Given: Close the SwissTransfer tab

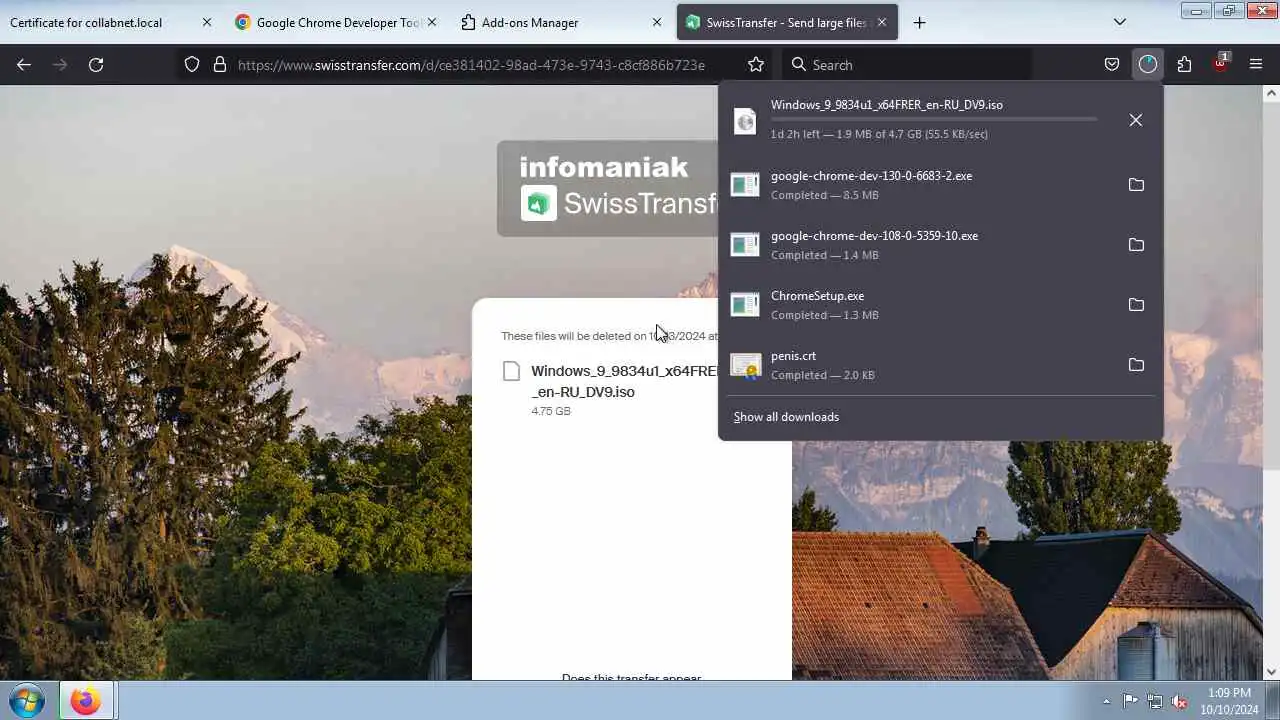Looking at the screenshot, I should 882,22.
